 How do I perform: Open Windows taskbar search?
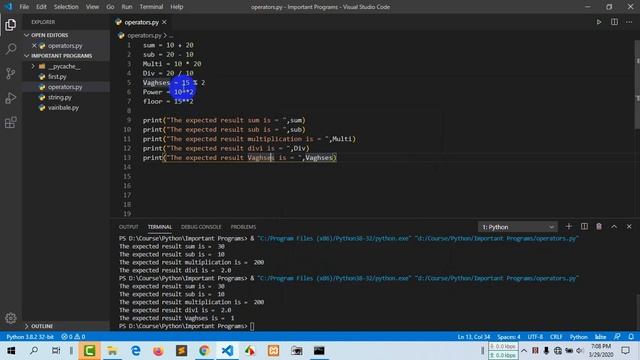[x=34, y=351]
